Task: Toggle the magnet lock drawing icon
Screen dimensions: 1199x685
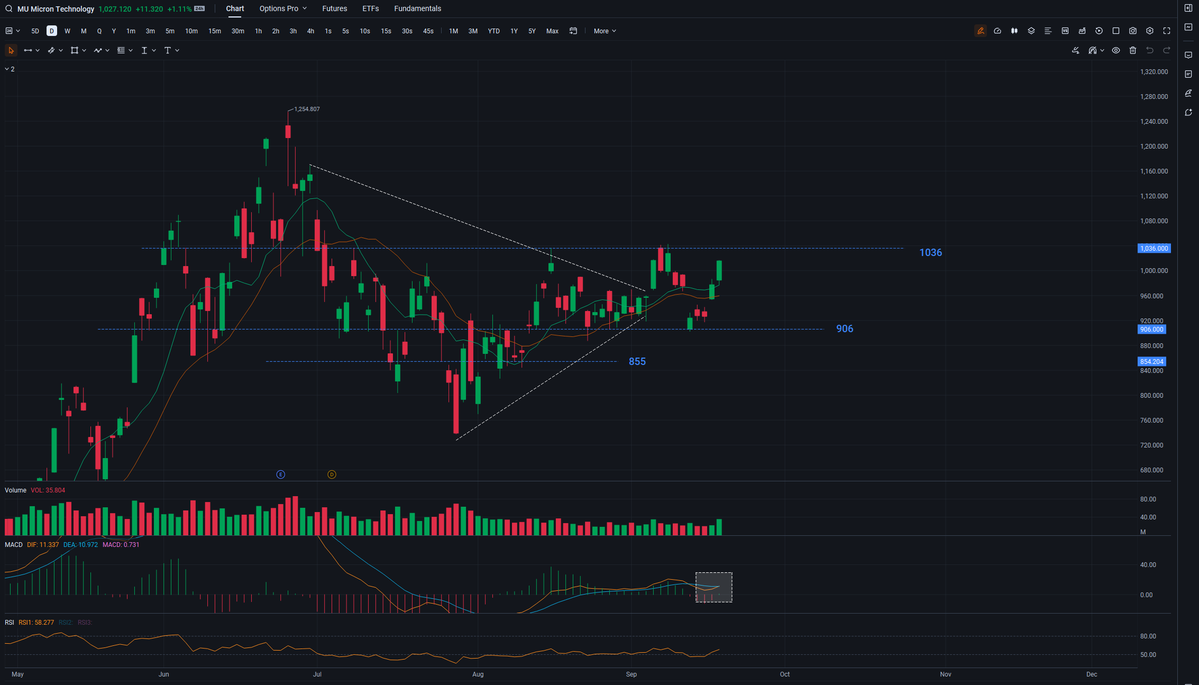Action: pyautogui.click(x=1092, y=50)
